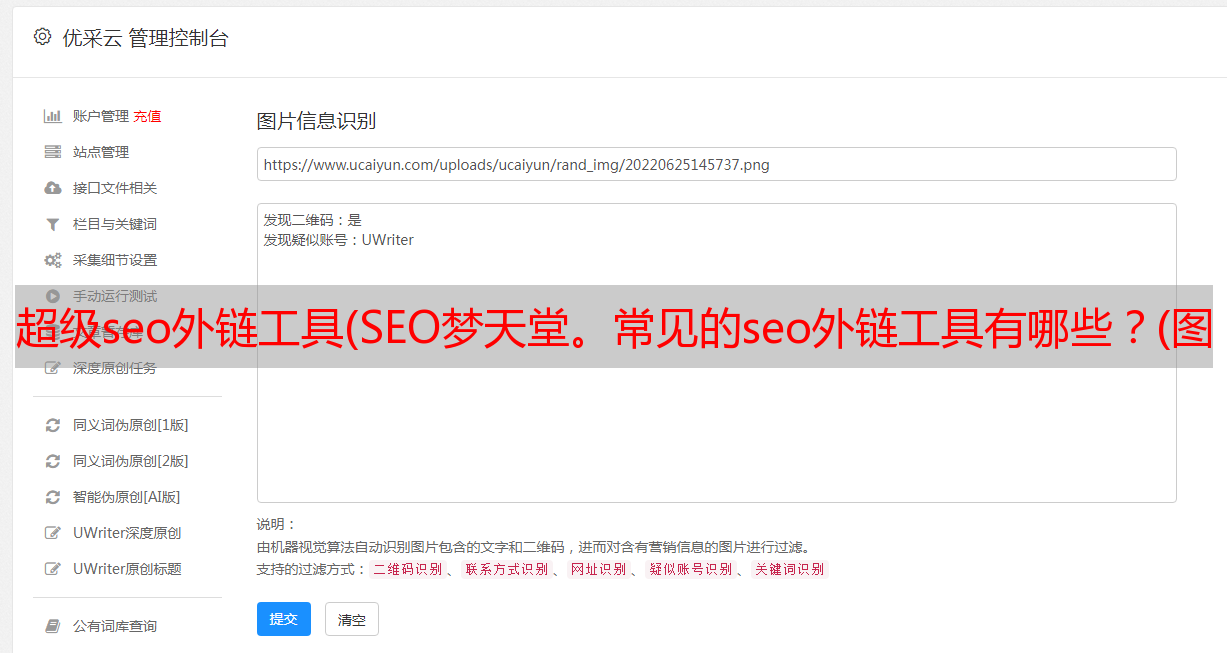
Task: Click the server icon for 站点管理
Action: point(53,152)
